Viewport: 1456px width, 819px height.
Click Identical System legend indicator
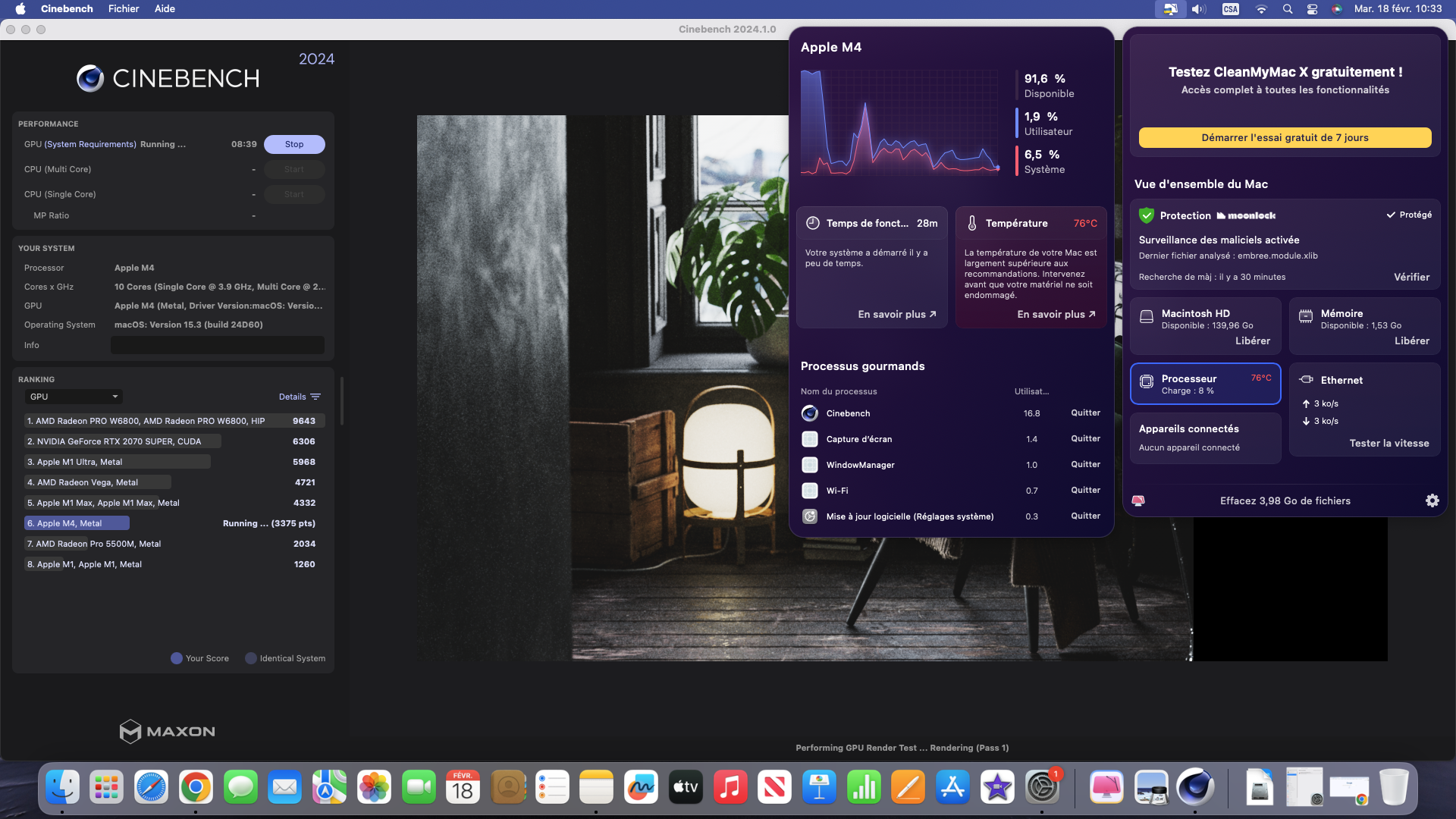[251, 658]
